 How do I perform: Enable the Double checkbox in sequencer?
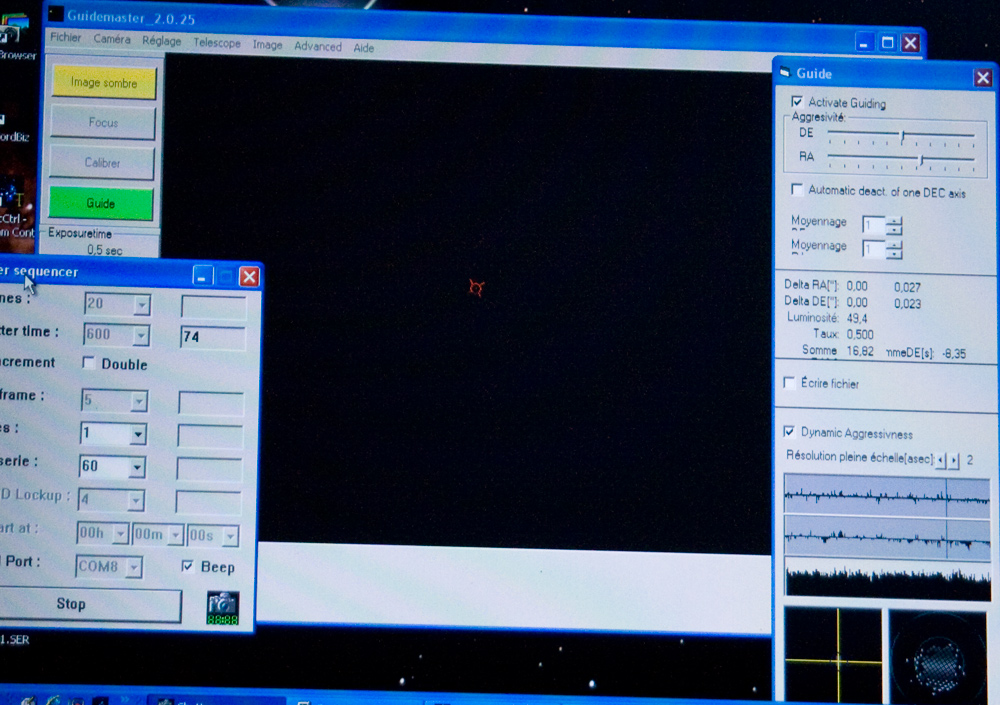click(x=89, y=363)
